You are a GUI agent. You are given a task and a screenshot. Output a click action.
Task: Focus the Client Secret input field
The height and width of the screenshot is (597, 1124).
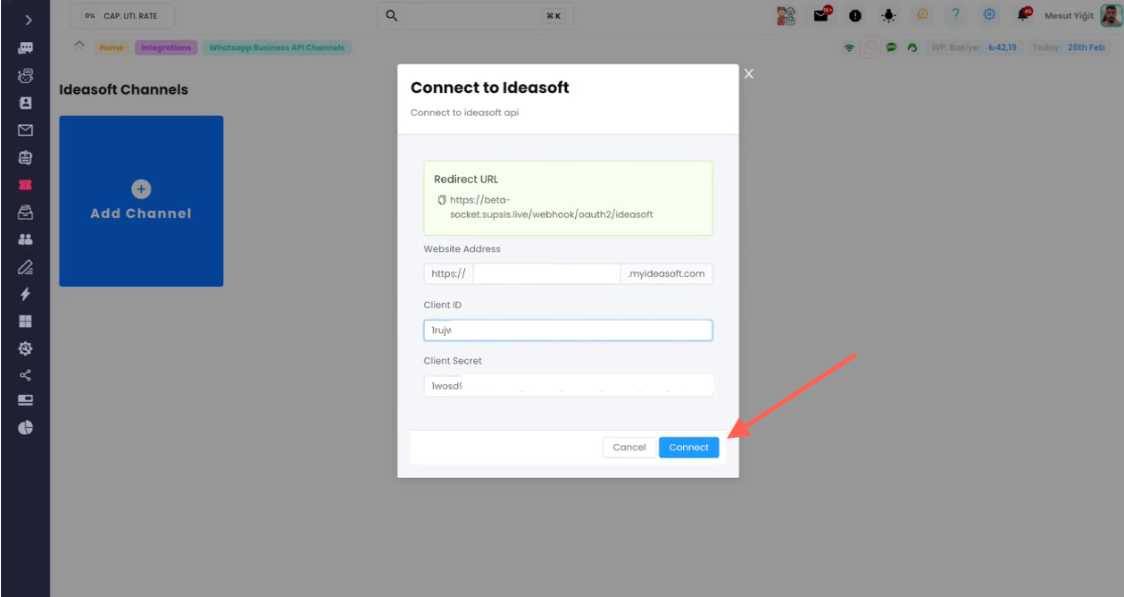click(568, 386)
